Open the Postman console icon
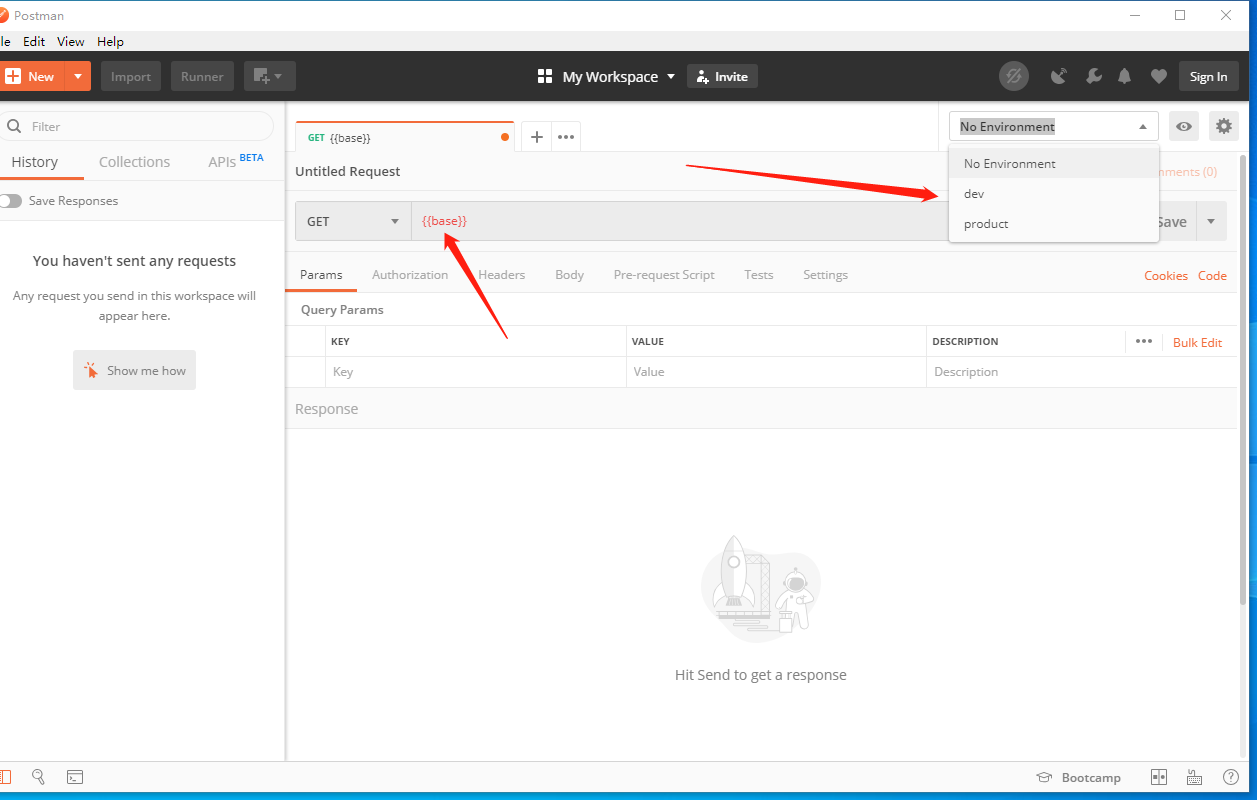 (75, 777)
